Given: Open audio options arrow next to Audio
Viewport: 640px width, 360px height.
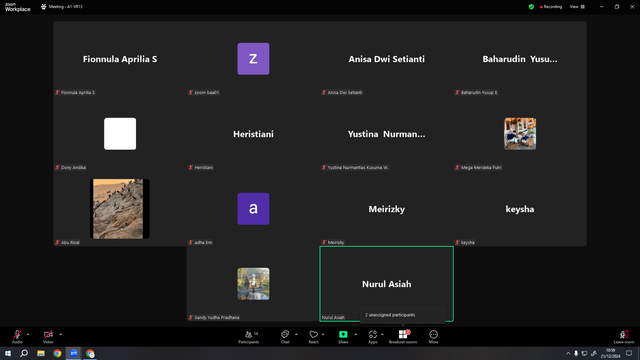Looking at the screenshot, I should 28,334.
